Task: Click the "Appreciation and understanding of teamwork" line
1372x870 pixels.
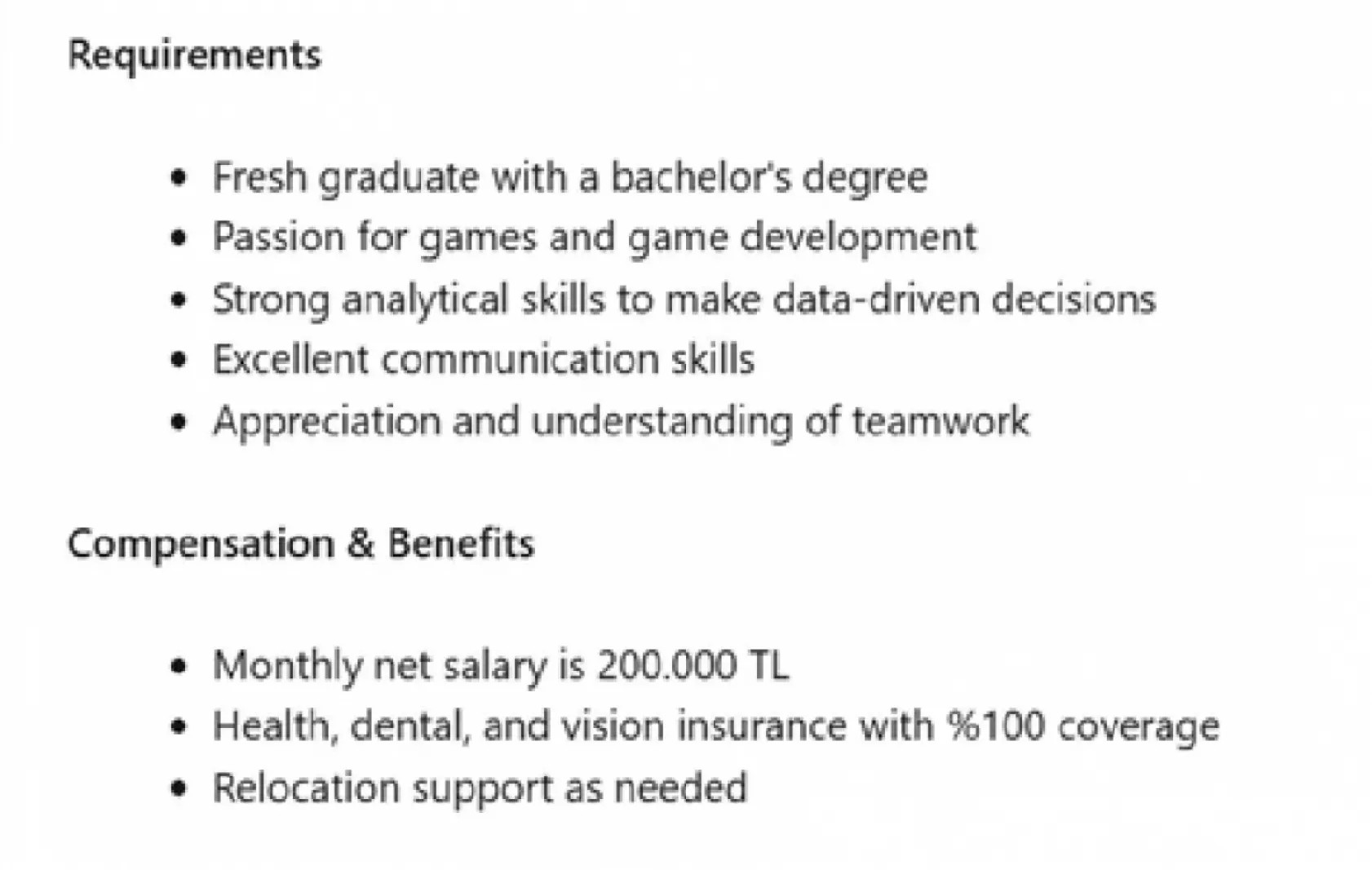Action: (620, 421)
